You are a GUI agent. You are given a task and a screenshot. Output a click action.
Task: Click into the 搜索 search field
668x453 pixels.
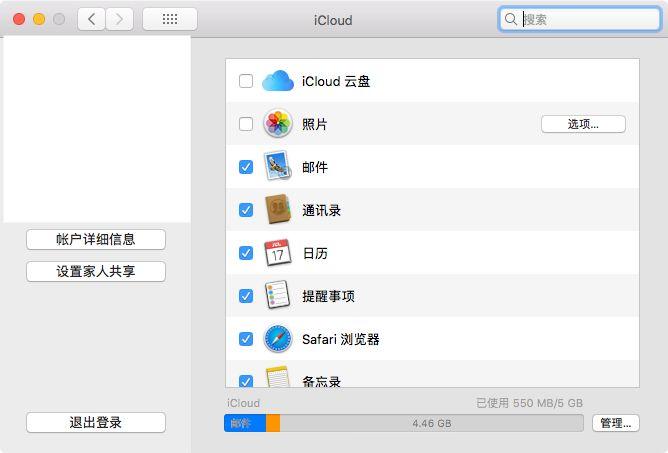(x=579, y=19)
